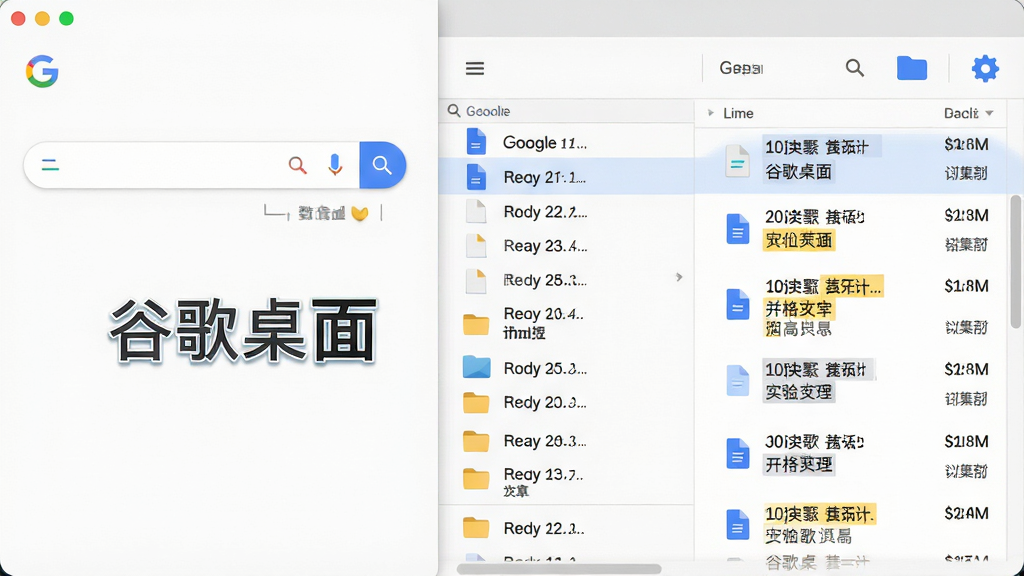Click the horizontal scrollbar at window bottom

(559, 569)
